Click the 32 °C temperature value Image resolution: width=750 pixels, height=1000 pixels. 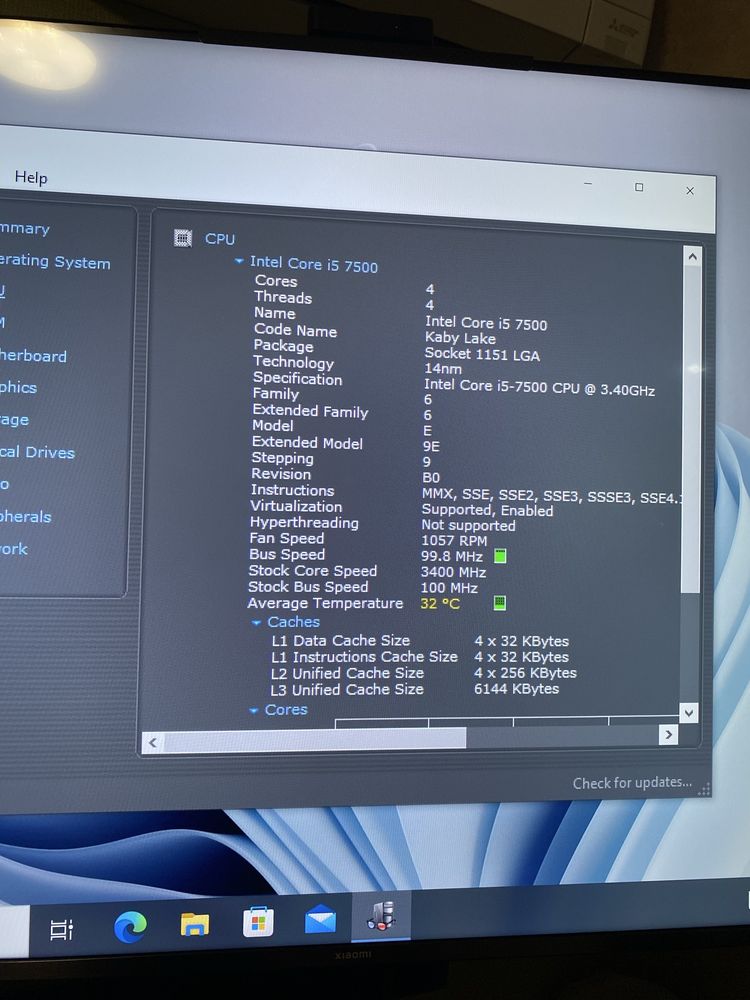[x=440, y=603]
